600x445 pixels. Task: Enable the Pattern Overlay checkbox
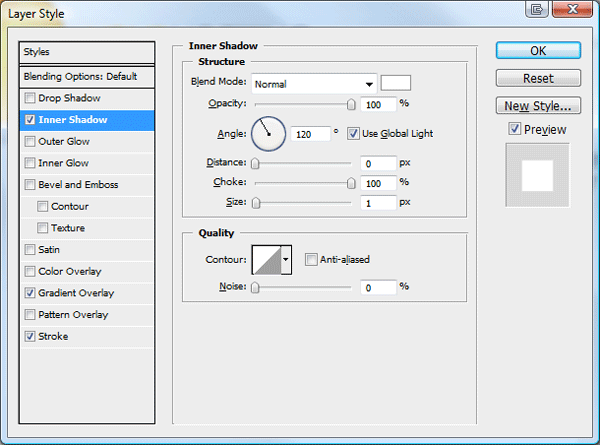pyautogui.click(x=30, y=315)
